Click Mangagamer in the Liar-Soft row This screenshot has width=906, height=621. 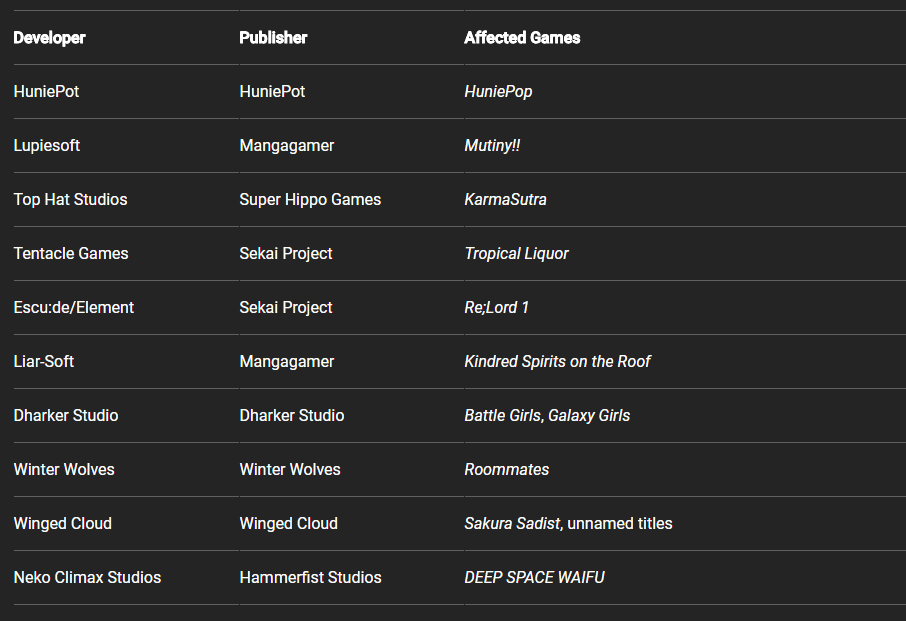[x=287, y=362]
